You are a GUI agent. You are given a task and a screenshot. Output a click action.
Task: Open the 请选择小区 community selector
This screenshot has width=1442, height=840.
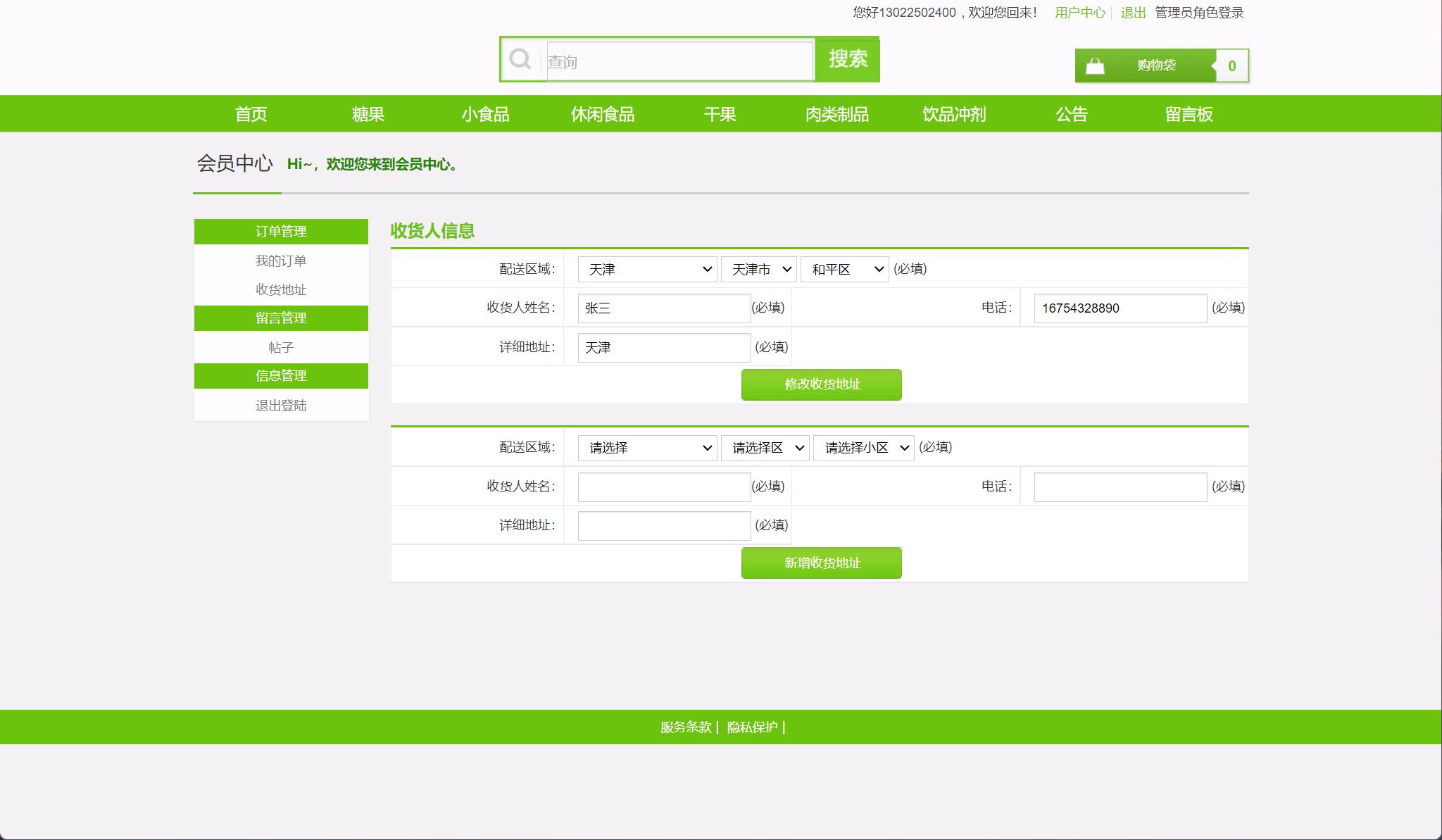tap(863, 447)
